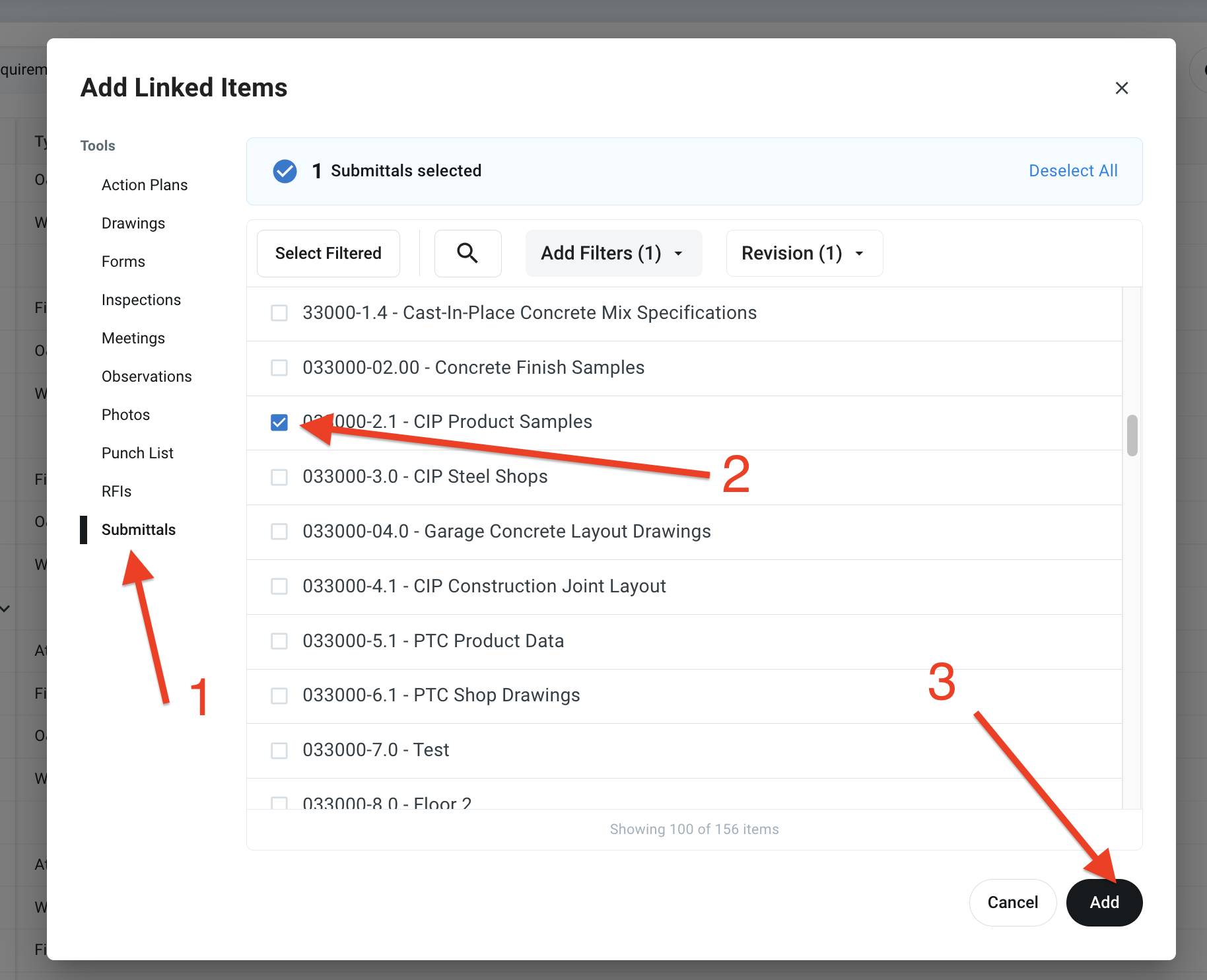Select the CIP Steel Shops checkbox

(x=279, y=477)
